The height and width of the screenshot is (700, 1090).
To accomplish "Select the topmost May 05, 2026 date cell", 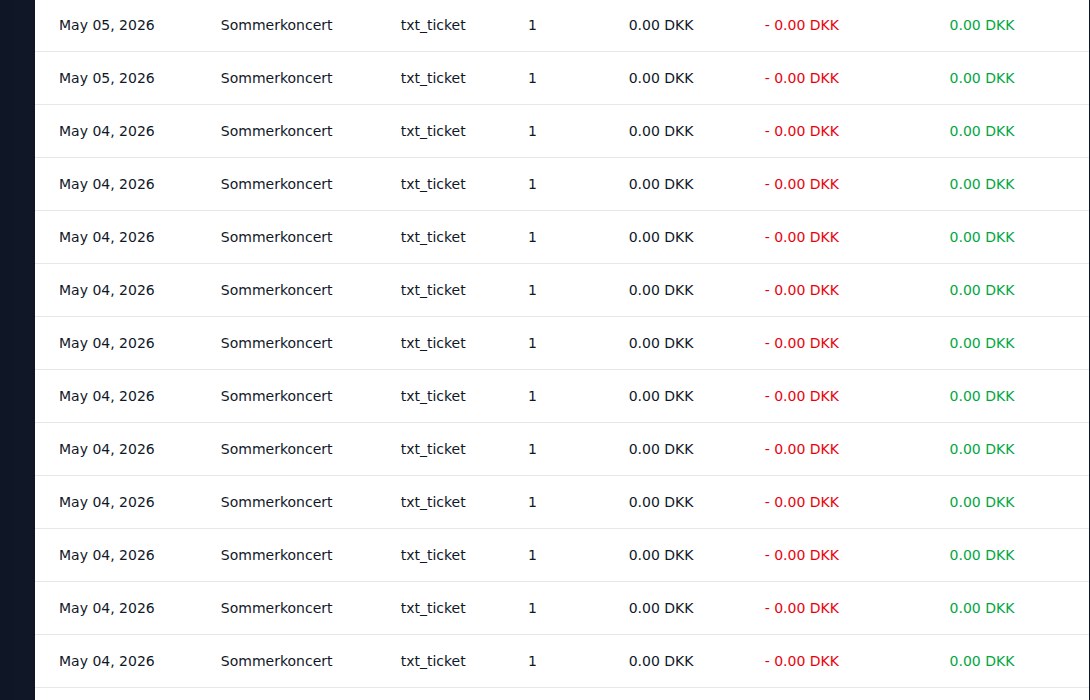I will point(106,26).
